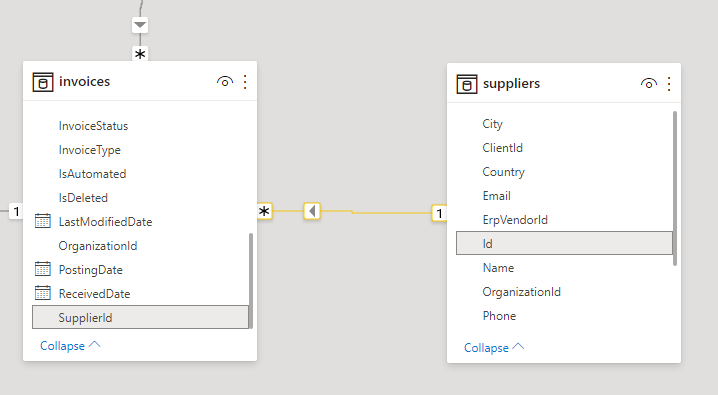
Task: Click the many-side asterisk on invoices relationship
Action: coord(264,211)
